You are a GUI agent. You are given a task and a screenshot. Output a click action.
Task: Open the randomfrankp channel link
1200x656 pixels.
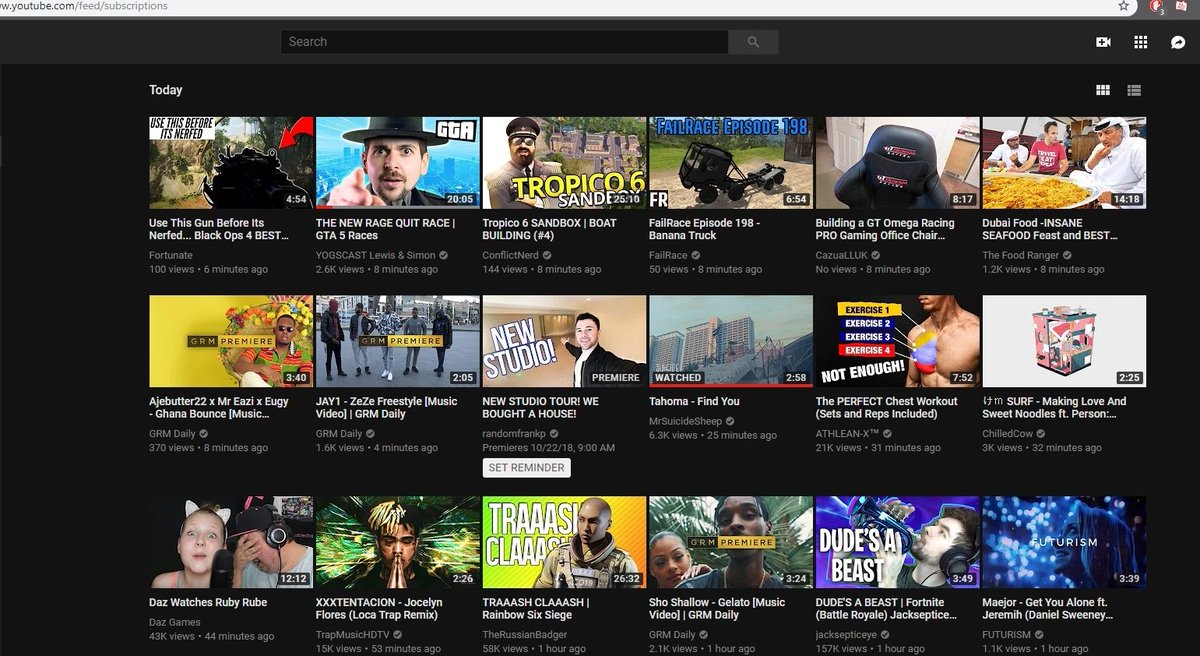tap(514, 434)
